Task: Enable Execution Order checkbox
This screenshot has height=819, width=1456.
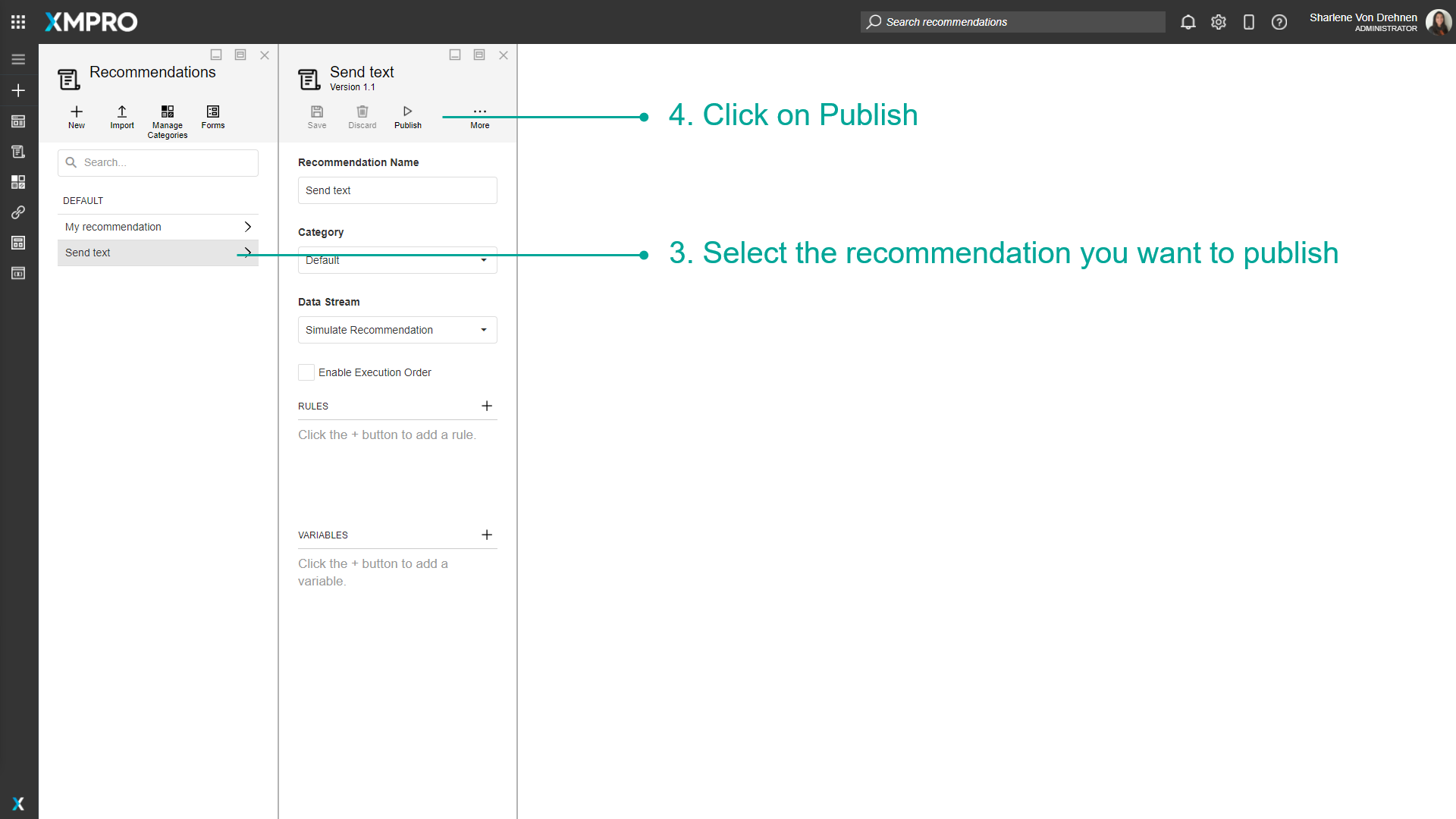Action: (x=306, y=372)
